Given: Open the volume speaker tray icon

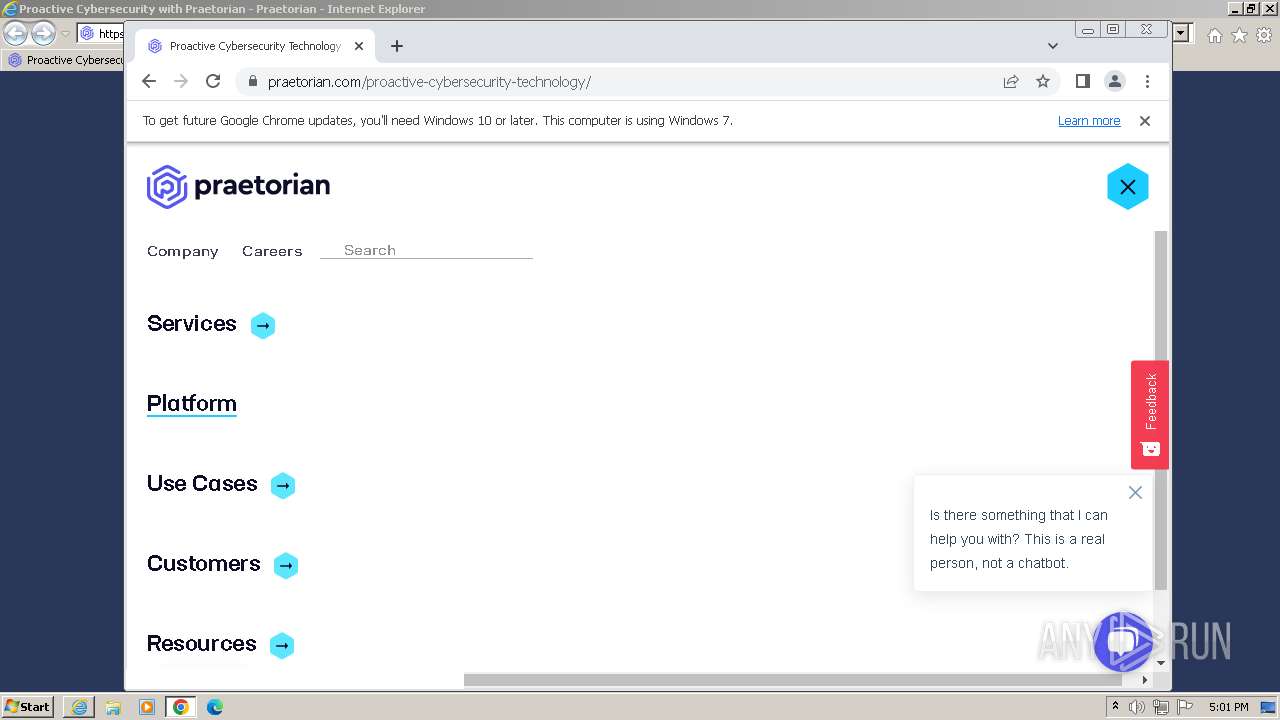Looking at the screenshot, I should coord(1137,707).
